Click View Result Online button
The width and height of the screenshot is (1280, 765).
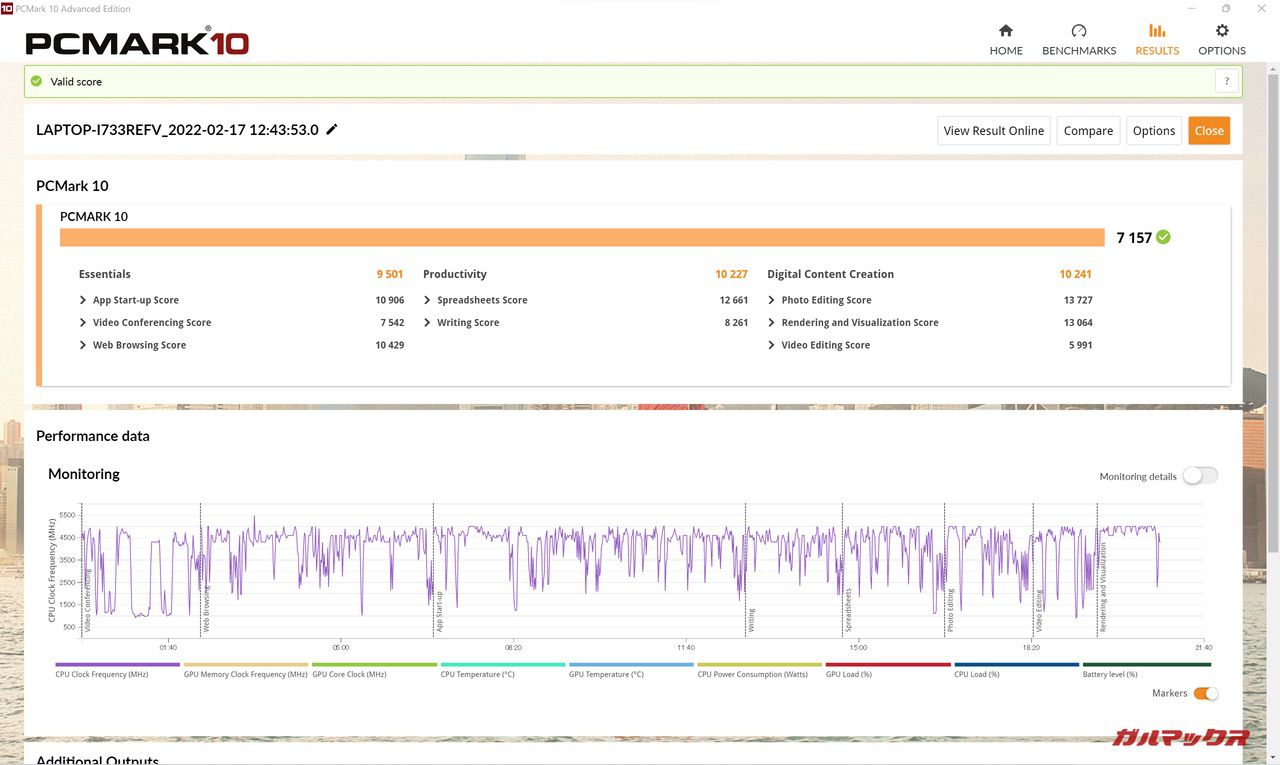click(993, 131)
